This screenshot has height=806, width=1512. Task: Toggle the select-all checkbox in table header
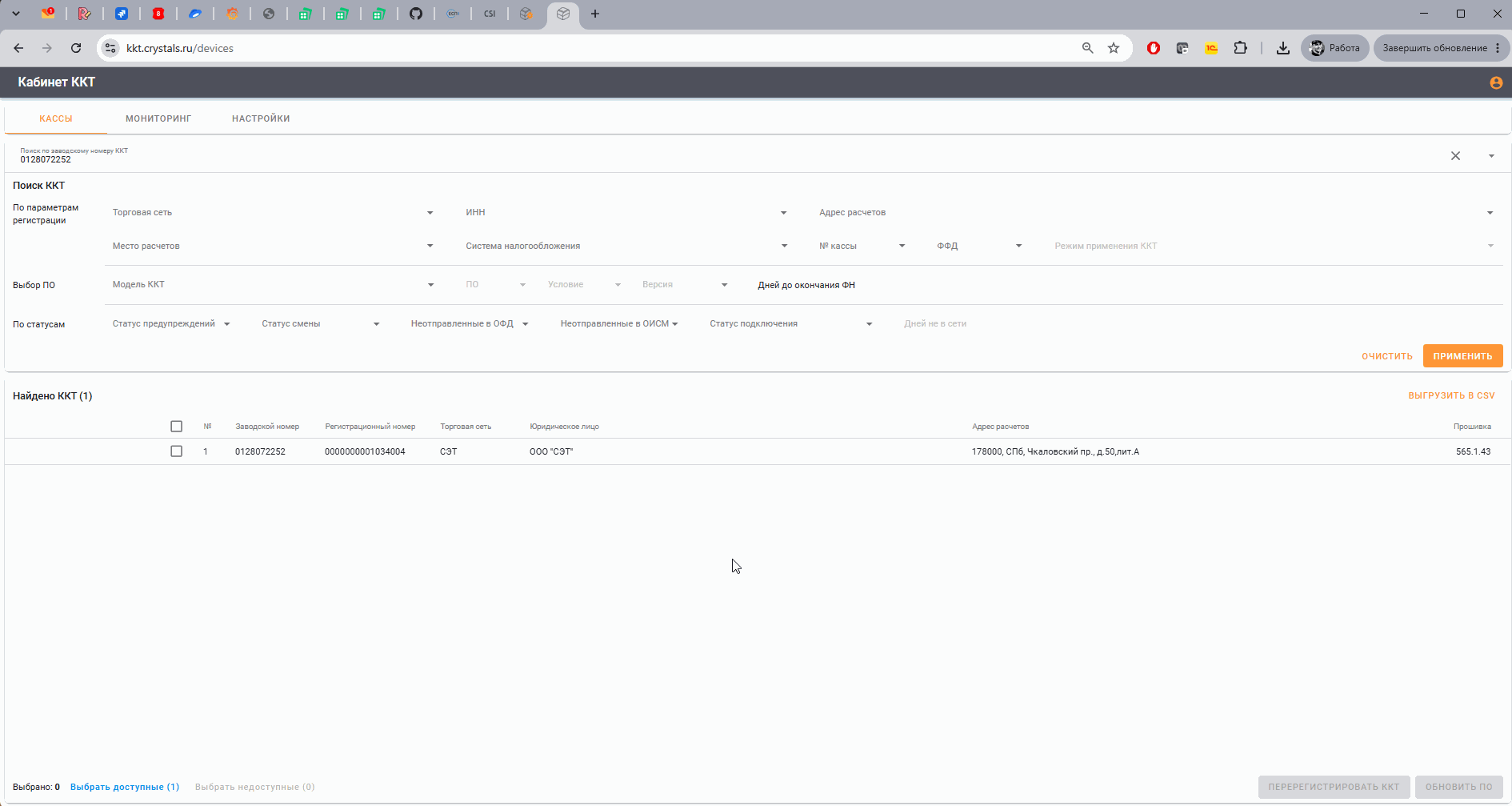177,427
